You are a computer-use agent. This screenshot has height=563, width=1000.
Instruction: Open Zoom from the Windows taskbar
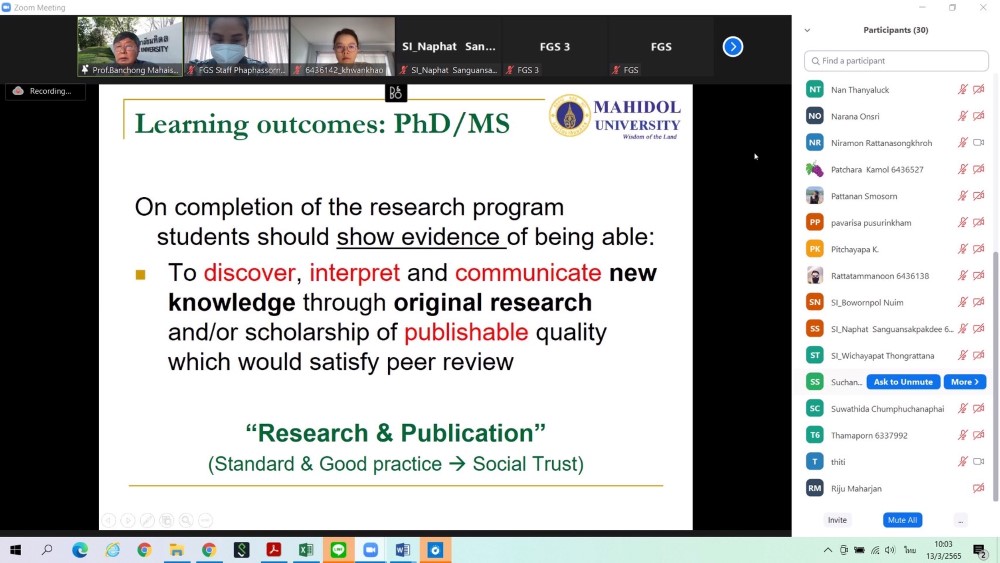(371, 550)
